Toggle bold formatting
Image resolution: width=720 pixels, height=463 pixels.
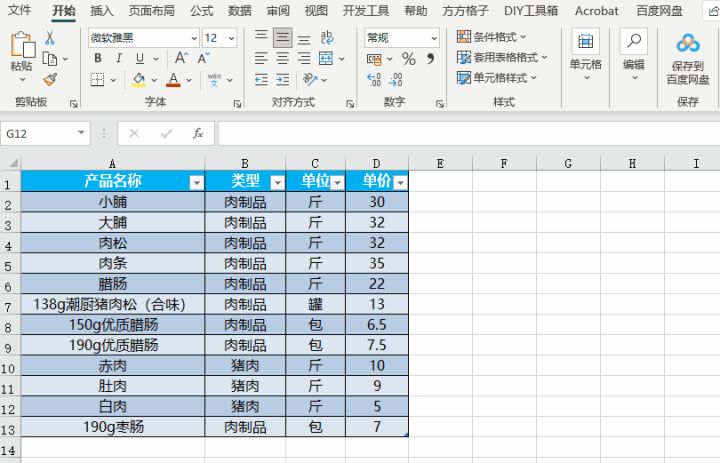coord(97,58)
